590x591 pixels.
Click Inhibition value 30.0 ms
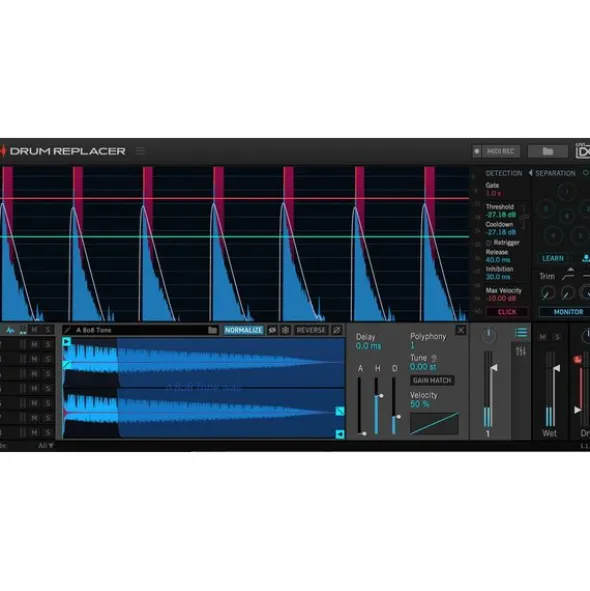click(x=498, y=277)
